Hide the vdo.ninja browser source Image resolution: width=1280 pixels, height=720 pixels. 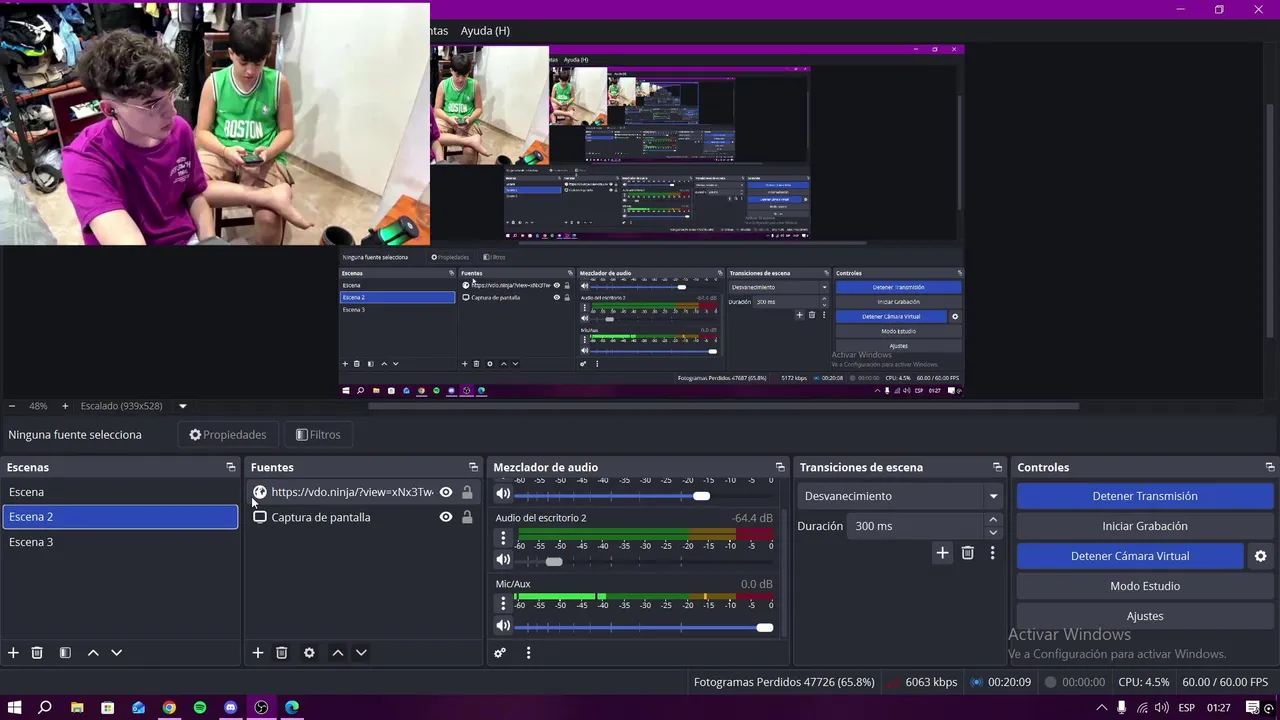click(446, 492)
